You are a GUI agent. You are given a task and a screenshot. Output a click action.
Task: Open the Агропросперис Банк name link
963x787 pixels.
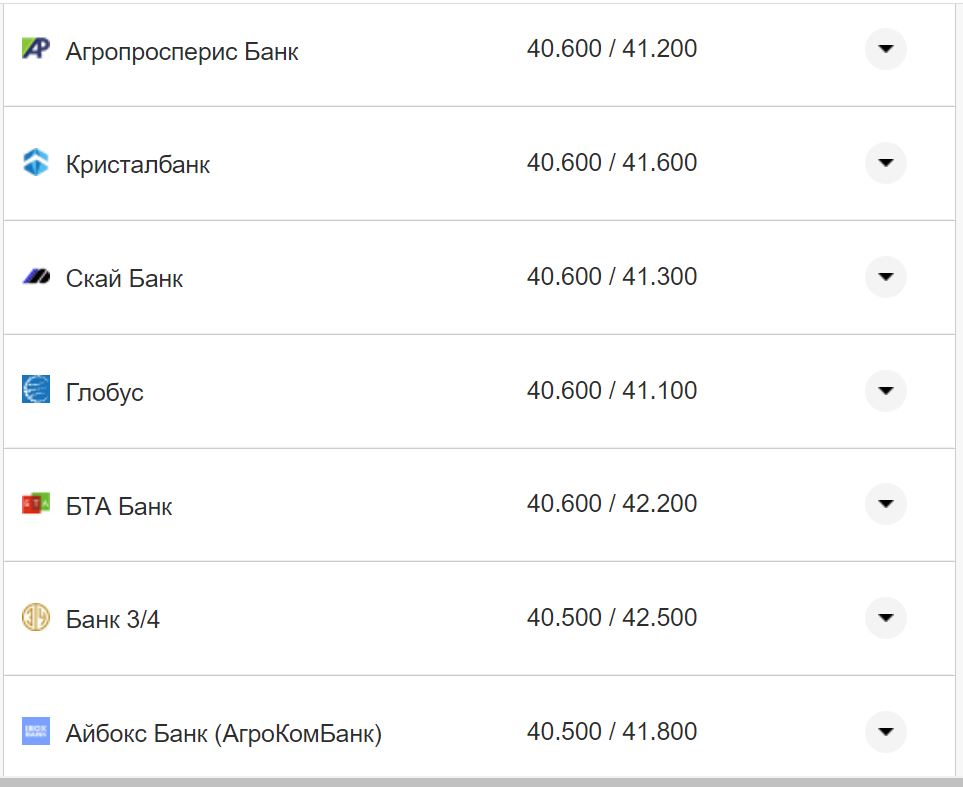click(182, 51)
